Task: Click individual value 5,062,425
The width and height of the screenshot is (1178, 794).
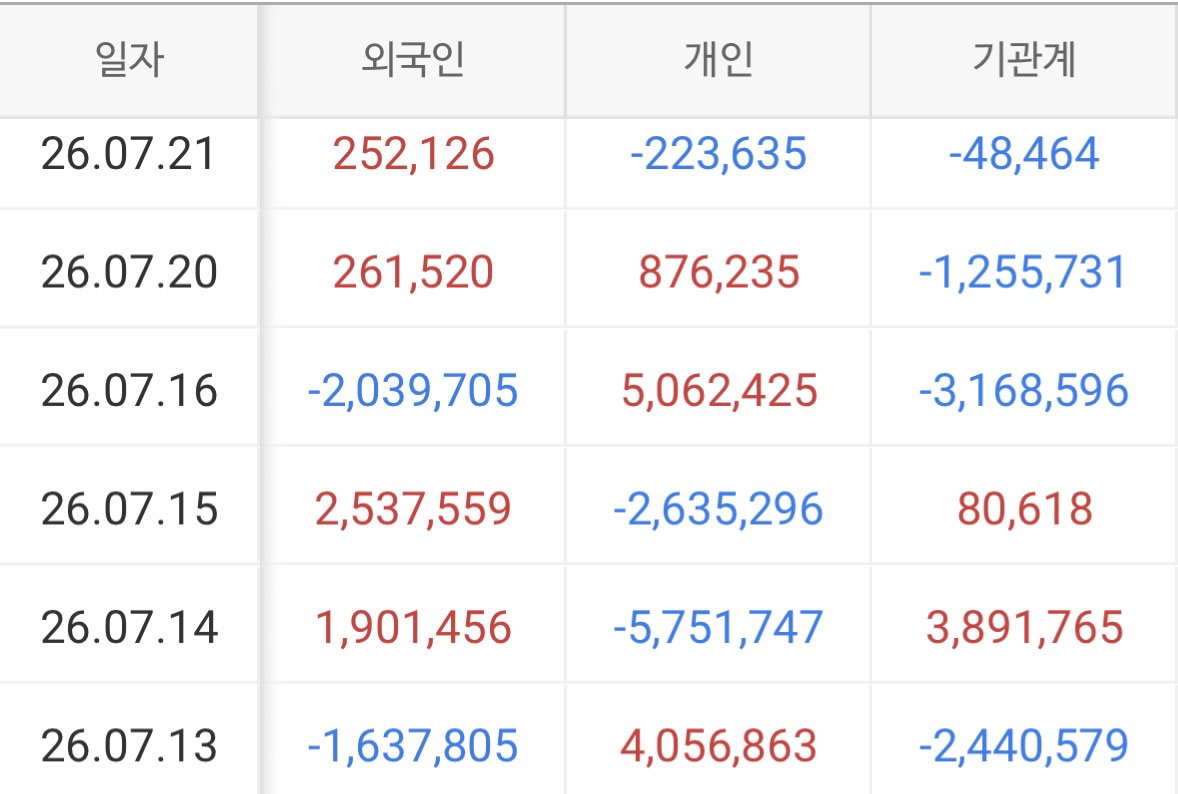Action: 719,391
